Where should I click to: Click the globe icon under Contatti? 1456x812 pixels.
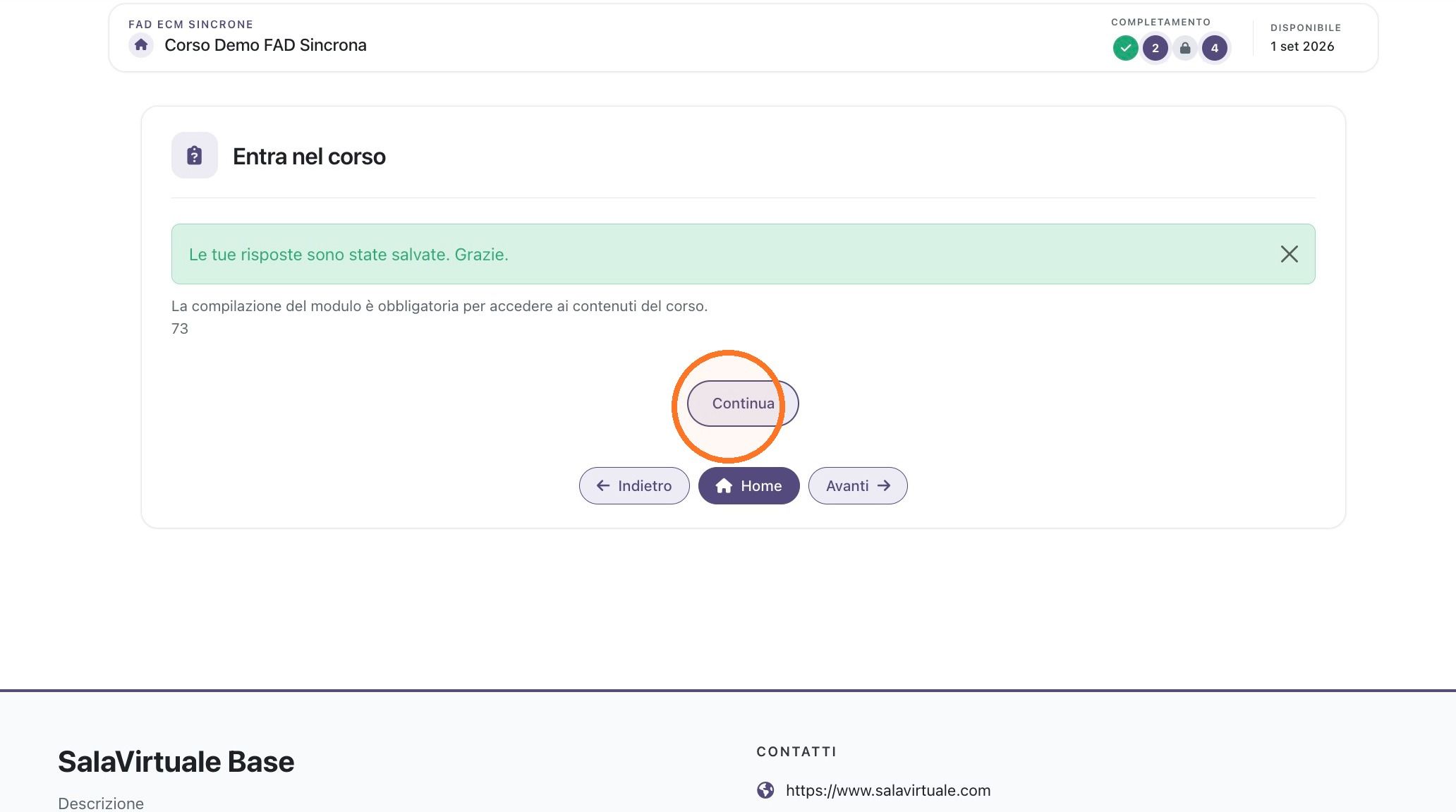pyautogui.click(x=765, y=790)
